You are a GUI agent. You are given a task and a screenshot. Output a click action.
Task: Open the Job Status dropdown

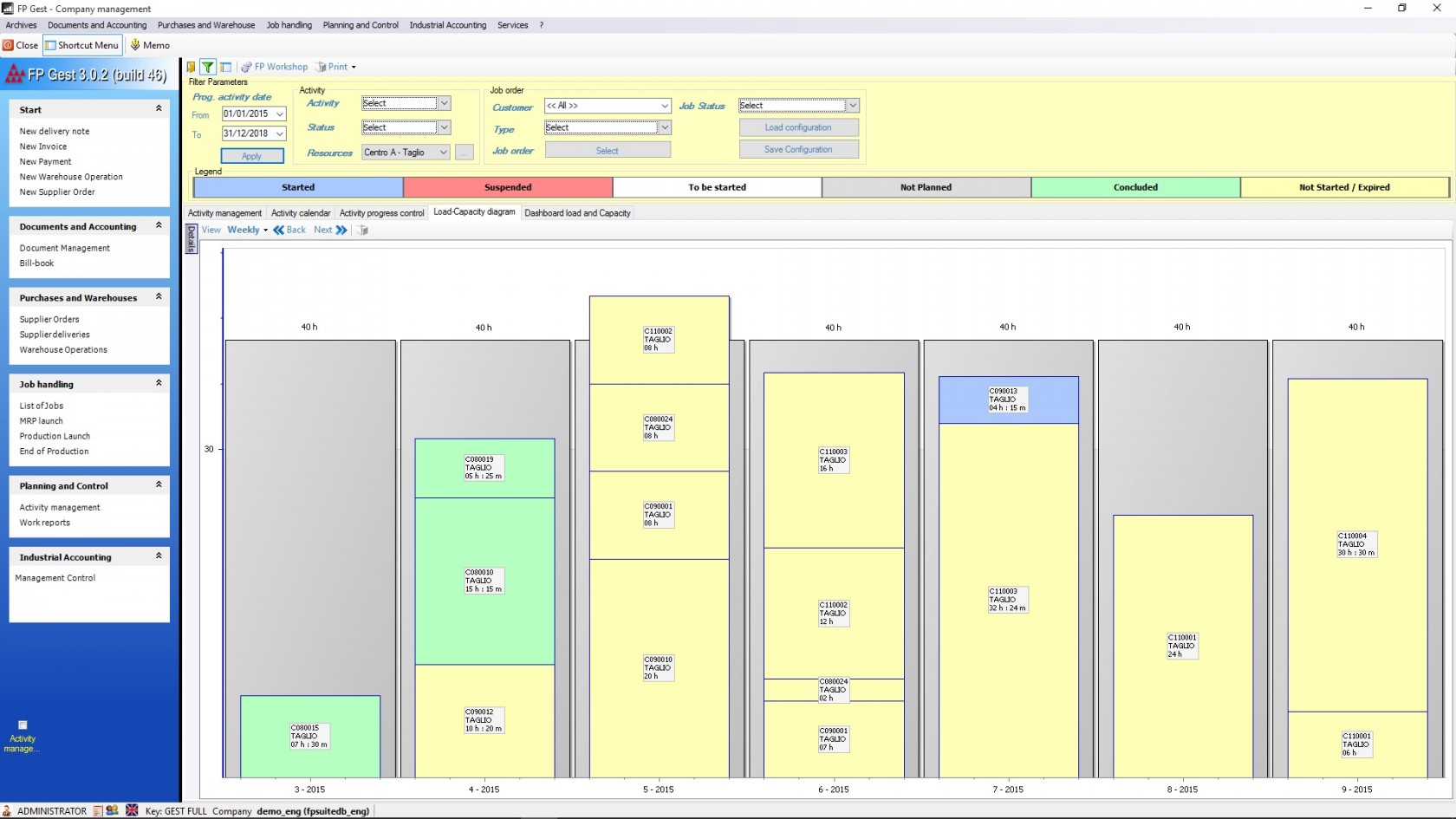click(x=853, y=105)
